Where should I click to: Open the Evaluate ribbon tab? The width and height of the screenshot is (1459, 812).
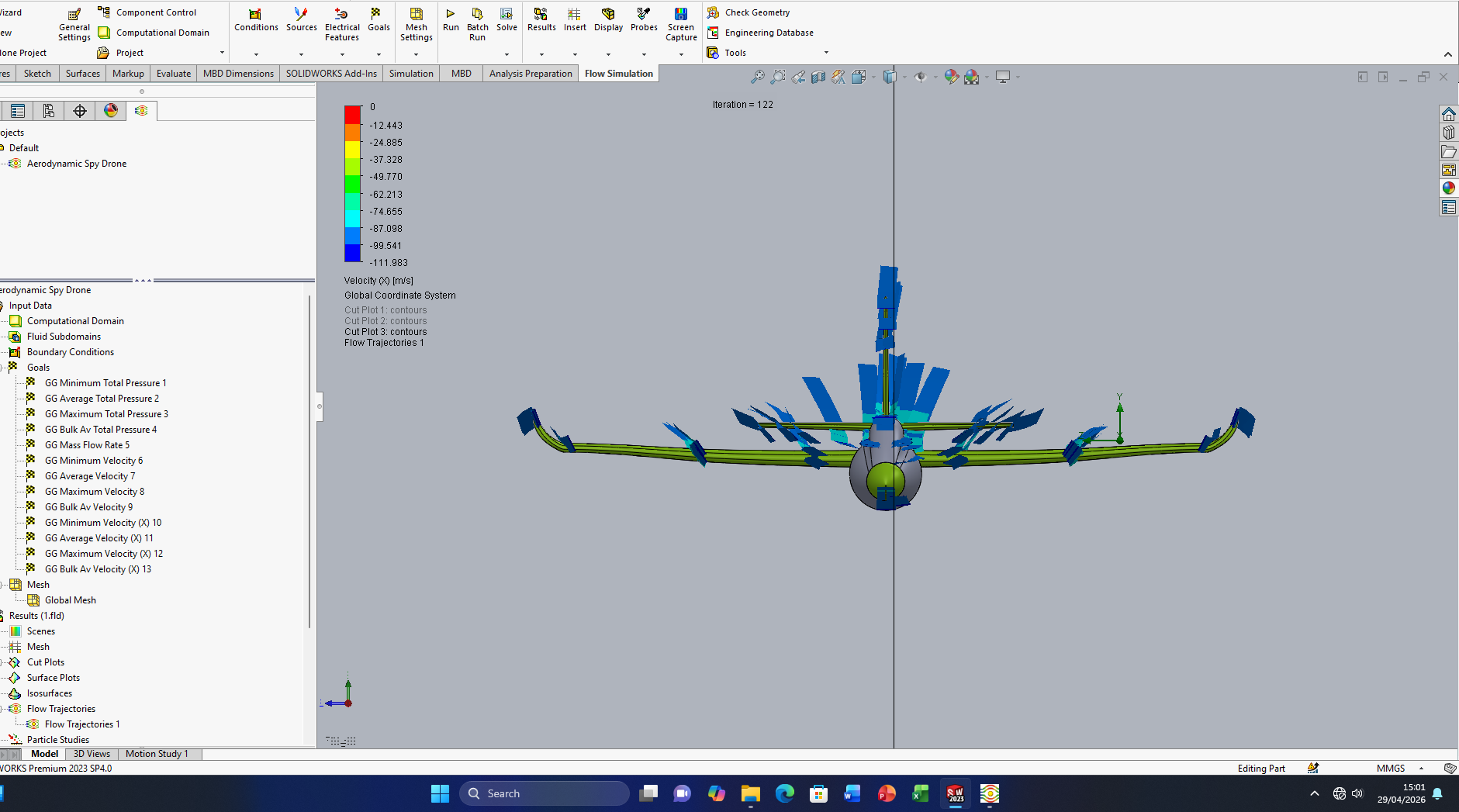pos(174,74)
